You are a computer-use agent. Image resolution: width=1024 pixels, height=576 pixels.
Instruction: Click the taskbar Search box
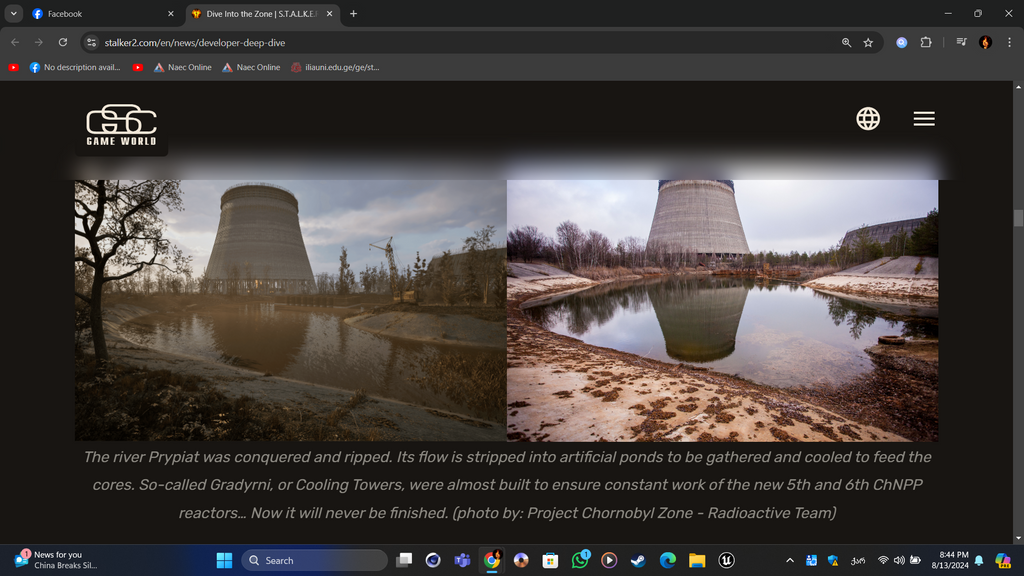pos(314,560)
